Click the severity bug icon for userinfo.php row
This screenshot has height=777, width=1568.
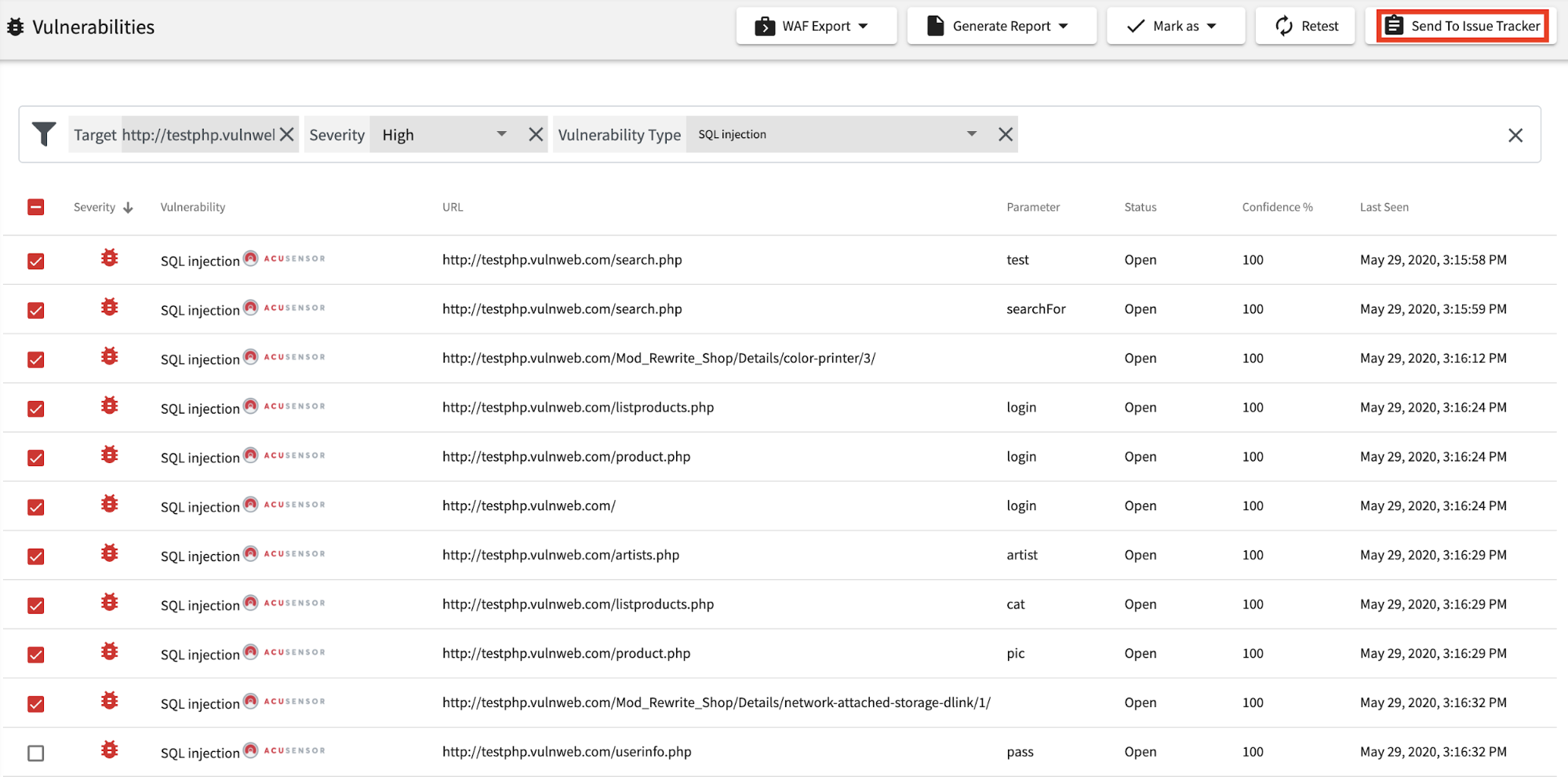click(x=110, y=750)
